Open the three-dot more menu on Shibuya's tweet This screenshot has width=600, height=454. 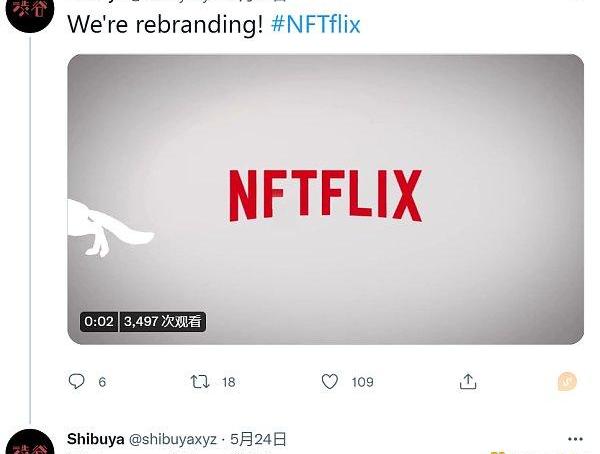click(x=575, y=439)
